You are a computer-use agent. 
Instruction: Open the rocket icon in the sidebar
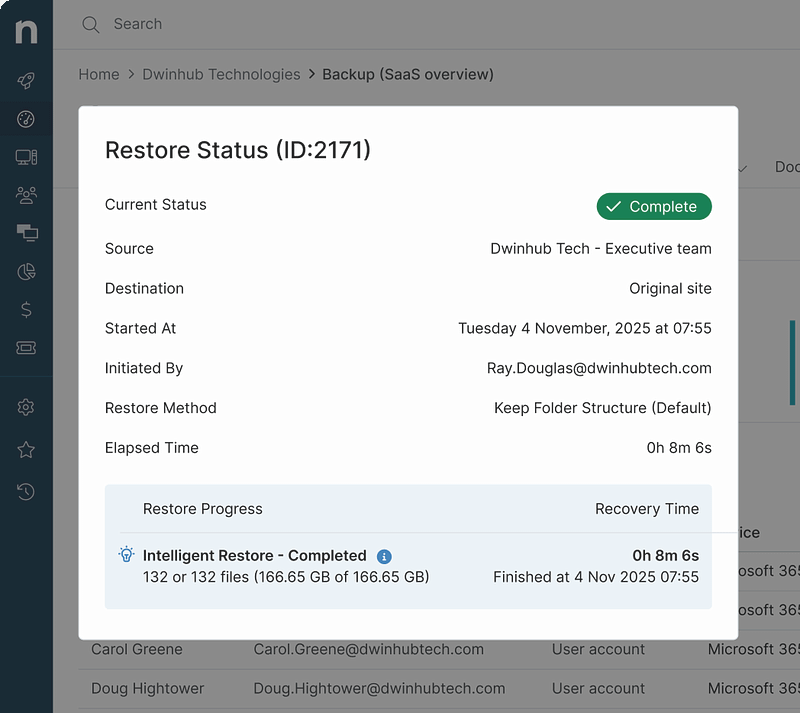pos(26,82)
